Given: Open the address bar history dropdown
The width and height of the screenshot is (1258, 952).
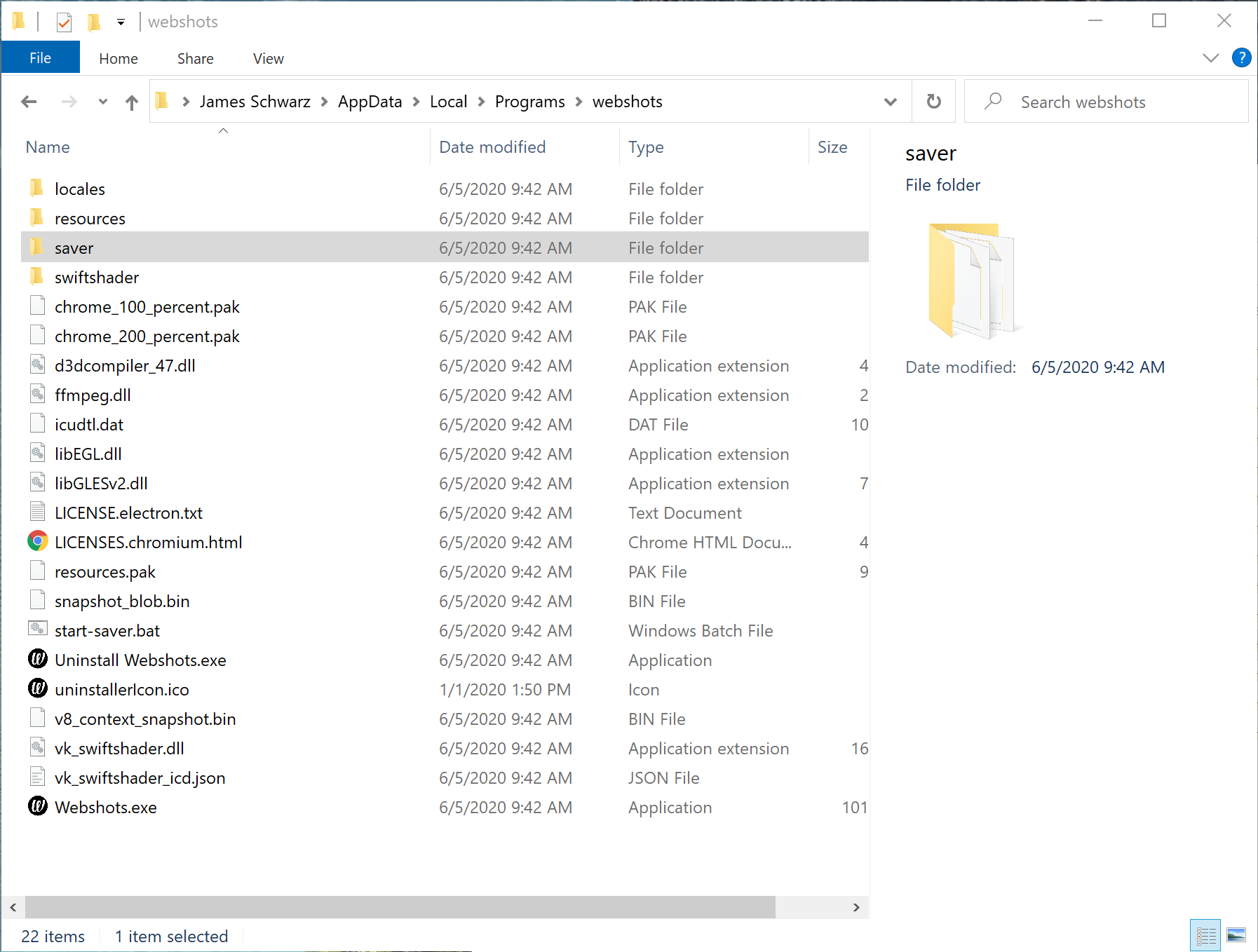Looking at the screenshot, I should pos(890,102).
